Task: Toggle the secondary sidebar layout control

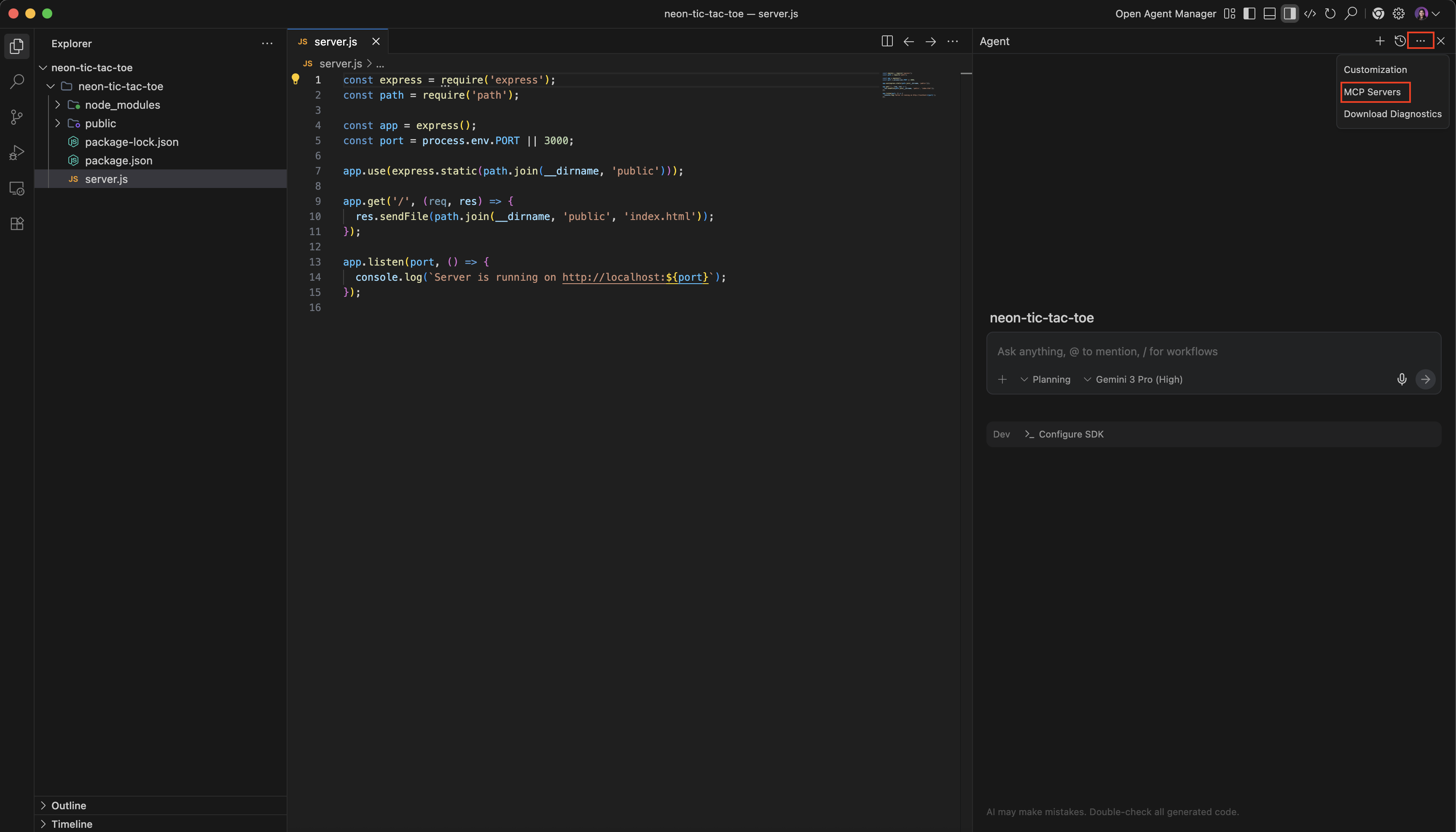Action: [1290, 13]
